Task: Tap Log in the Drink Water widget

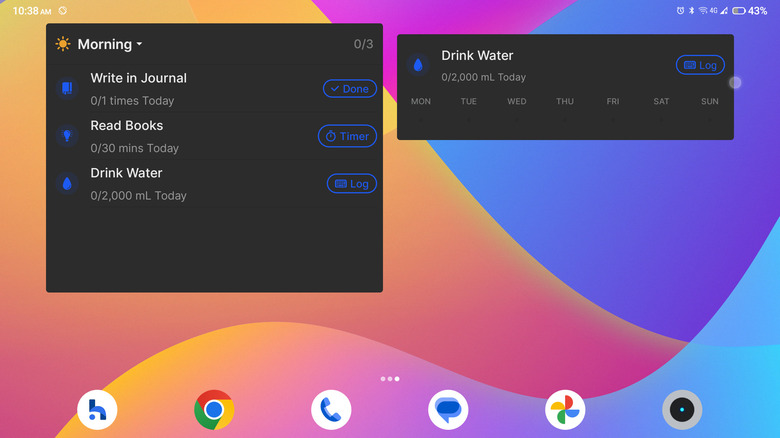Action: [700, 65]
